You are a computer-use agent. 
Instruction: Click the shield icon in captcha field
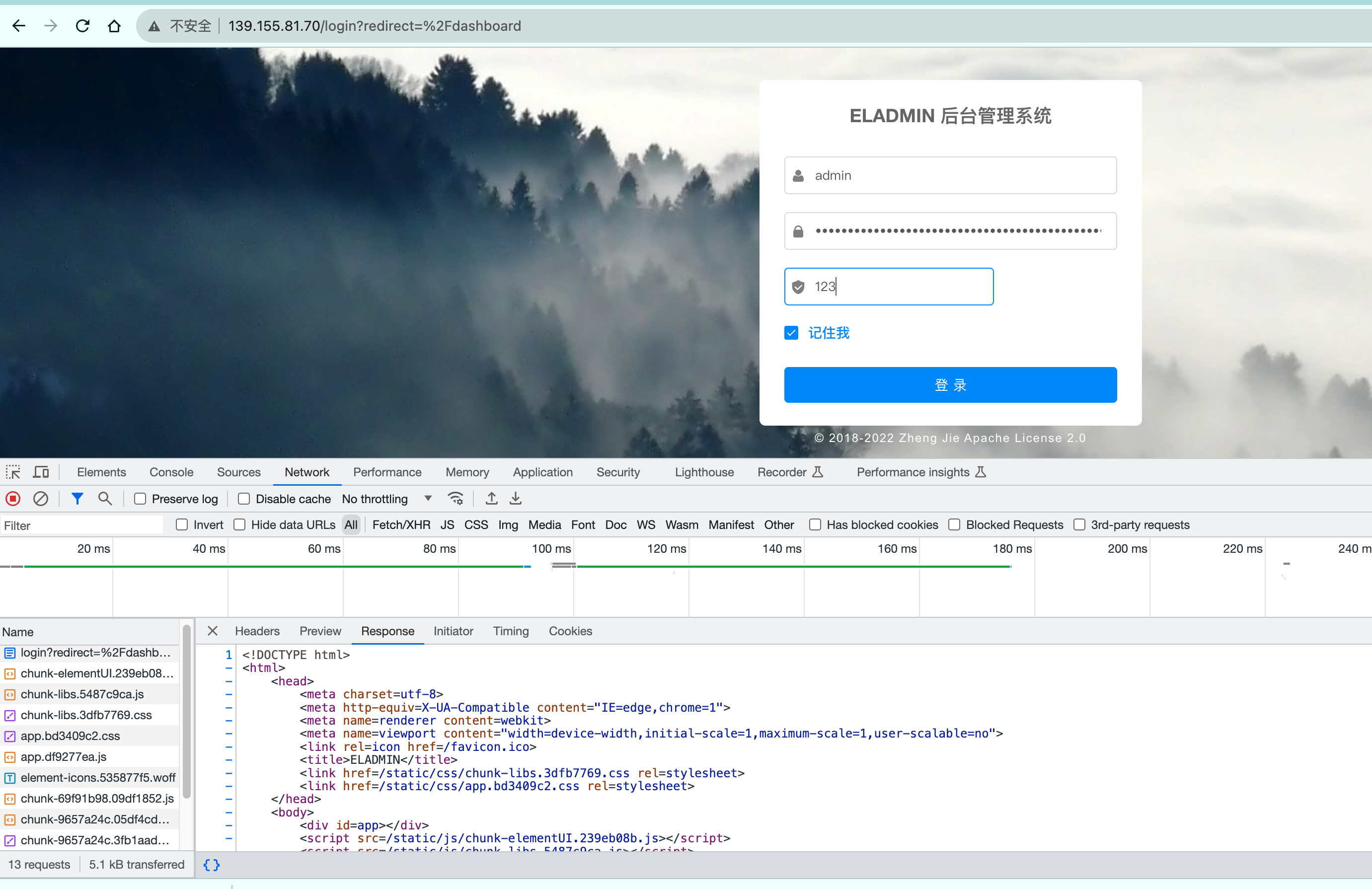coord(798,287)
